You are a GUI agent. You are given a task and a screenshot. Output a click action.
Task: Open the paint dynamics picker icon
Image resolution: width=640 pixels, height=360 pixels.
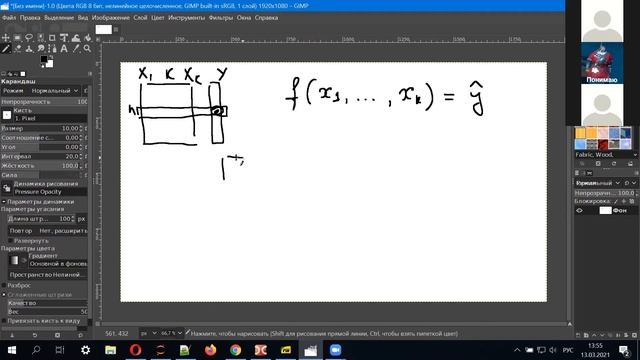coord(7,188)
